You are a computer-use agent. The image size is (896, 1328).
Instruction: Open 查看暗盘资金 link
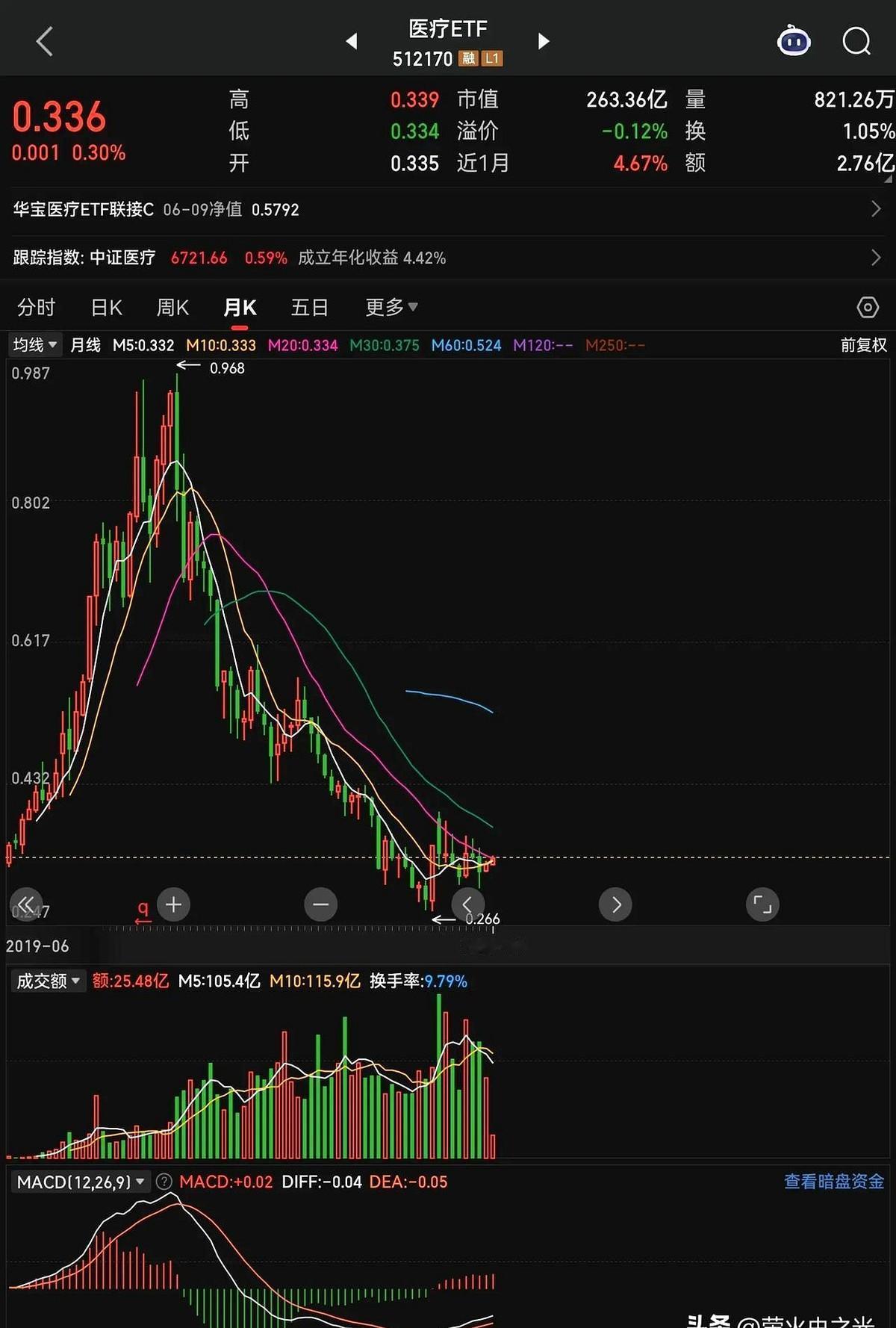click(834, 1182)
